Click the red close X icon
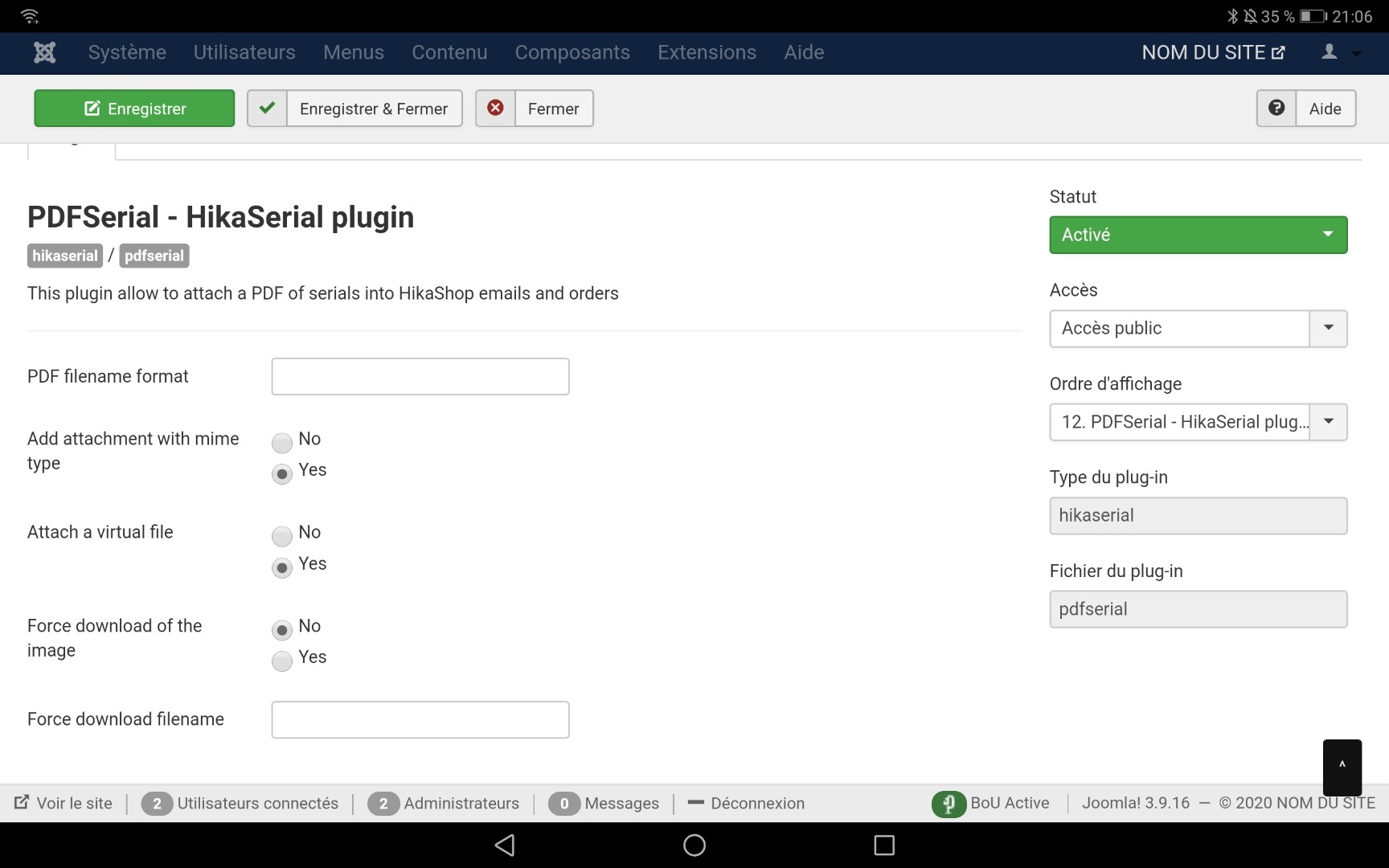 point(495,108)
